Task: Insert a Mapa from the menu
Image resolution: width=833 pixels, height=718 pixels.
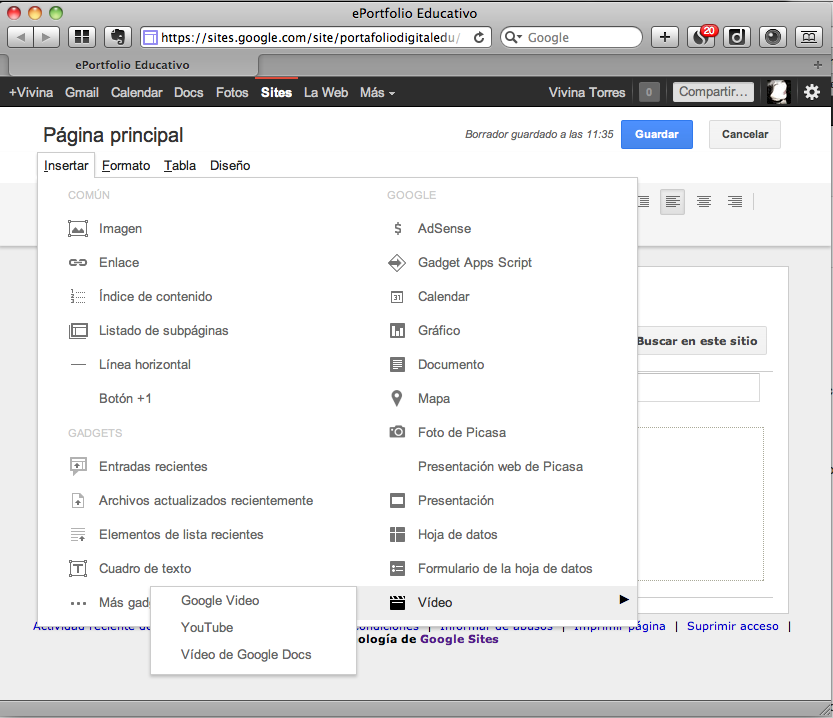Action: 434,399
